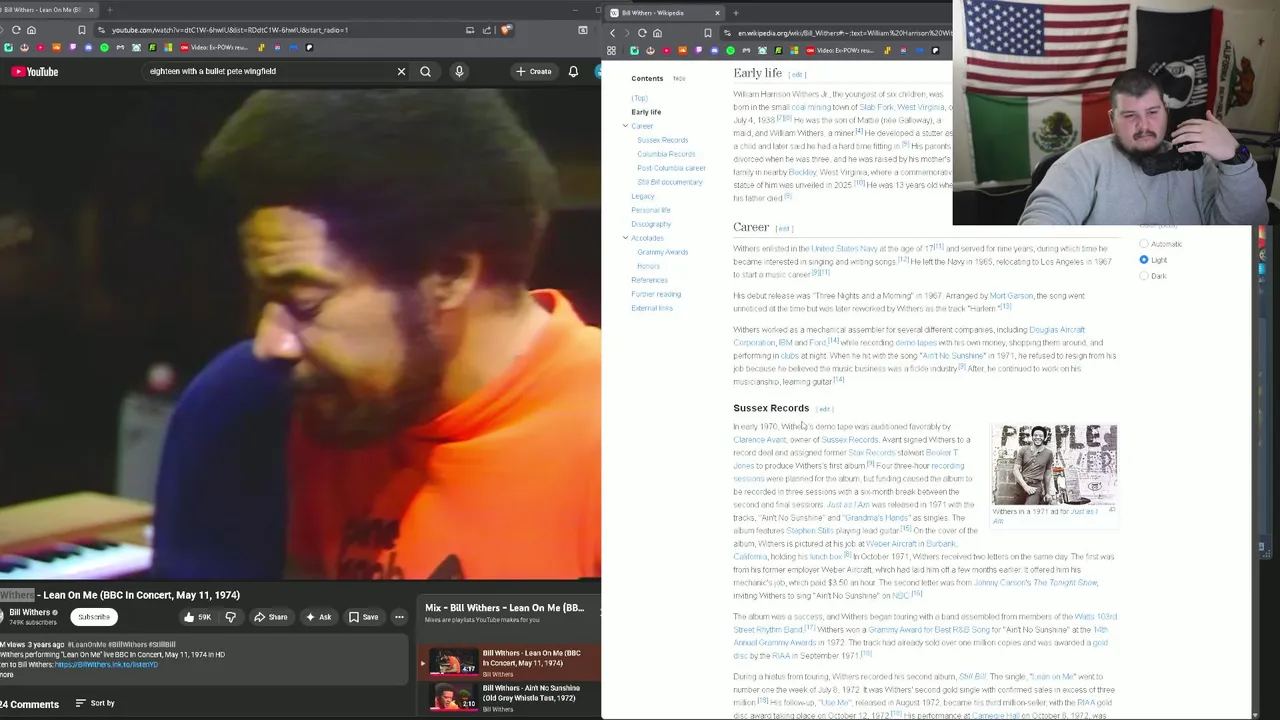Viewport: 1280px width, 720px height.
Task: Open the SoundCloud bookmark in the Wikipedia window
Action: click(x=682, y=50)
